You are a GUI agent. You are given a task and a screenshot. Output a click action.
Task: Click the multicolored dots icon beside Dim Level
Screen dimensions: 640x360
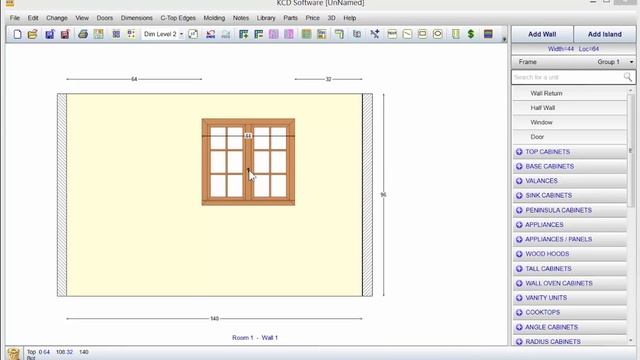click(131, 34)
